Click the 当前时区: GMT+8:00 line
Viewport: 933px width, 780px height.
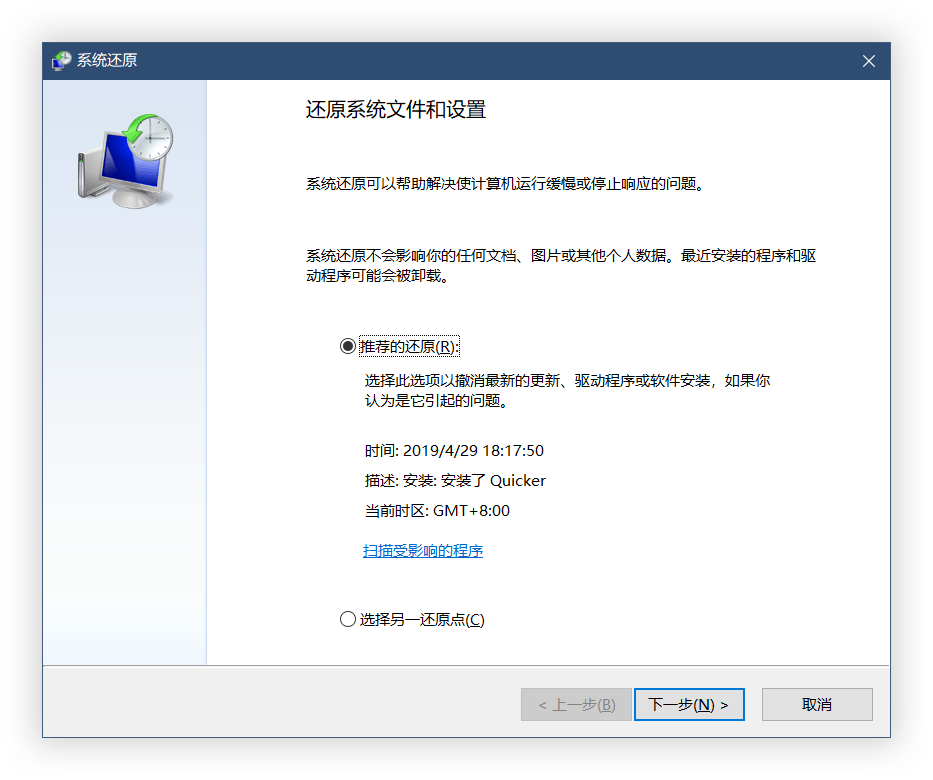[437, 510]
